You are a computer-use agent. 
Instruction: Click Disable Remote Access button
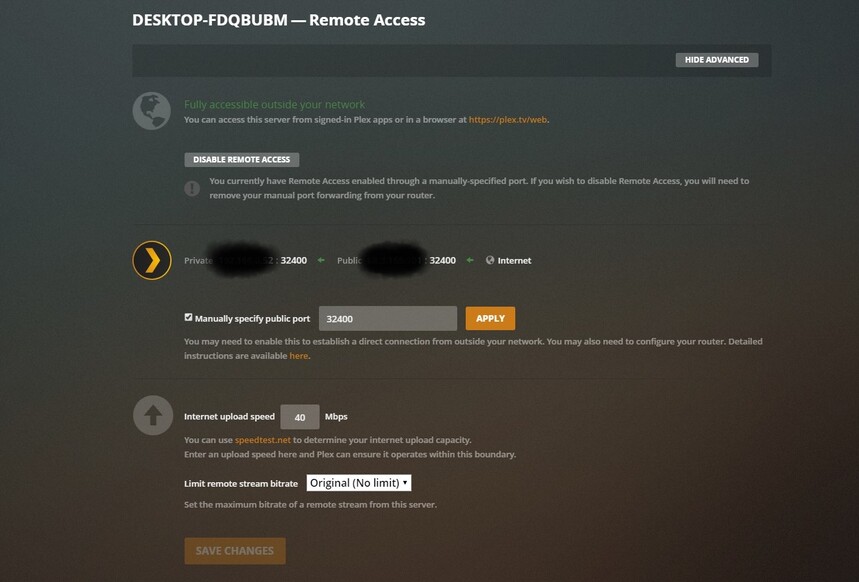click(242, 159)
